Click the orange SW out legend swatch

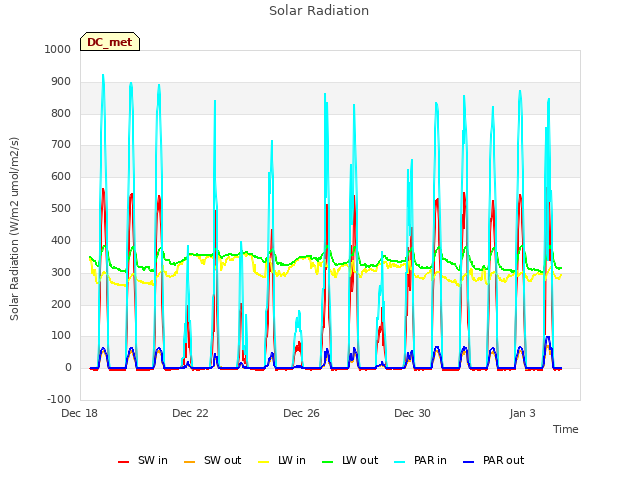click(x=189, y=462)
